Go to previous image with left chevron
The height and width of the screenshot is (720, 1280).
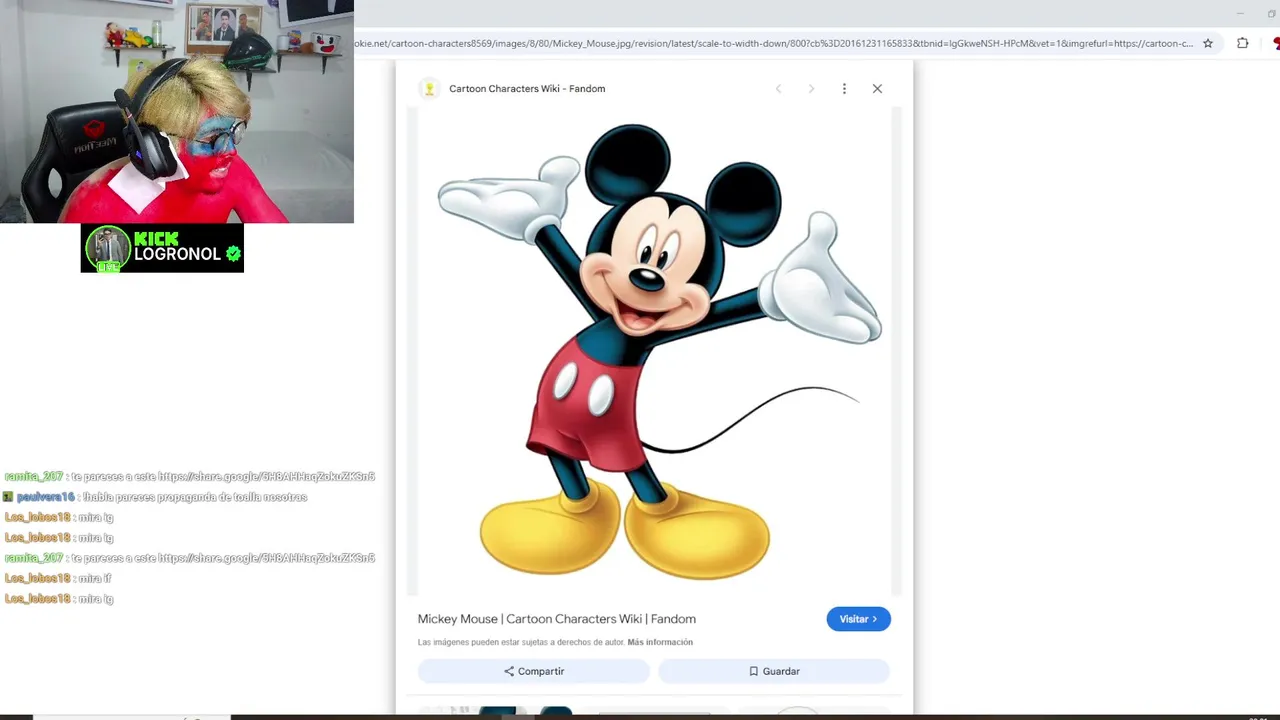point(778,88)
